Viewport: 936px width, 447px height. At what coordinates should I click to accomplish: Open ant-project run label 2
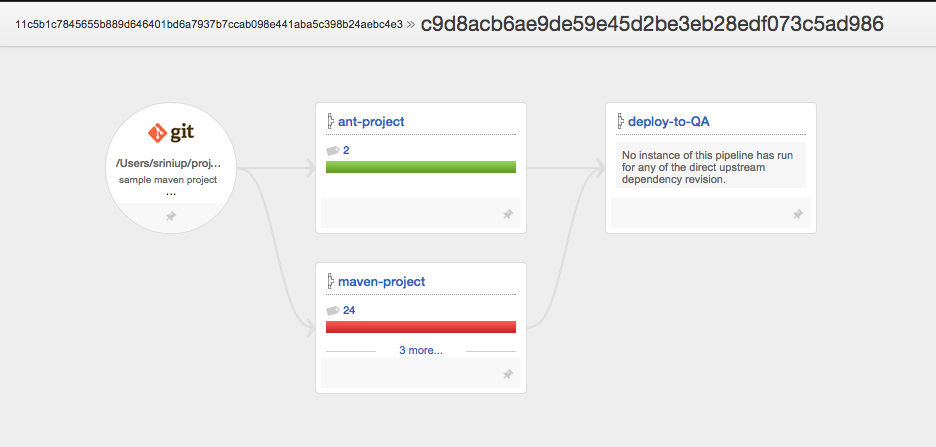tap(346, 151)
